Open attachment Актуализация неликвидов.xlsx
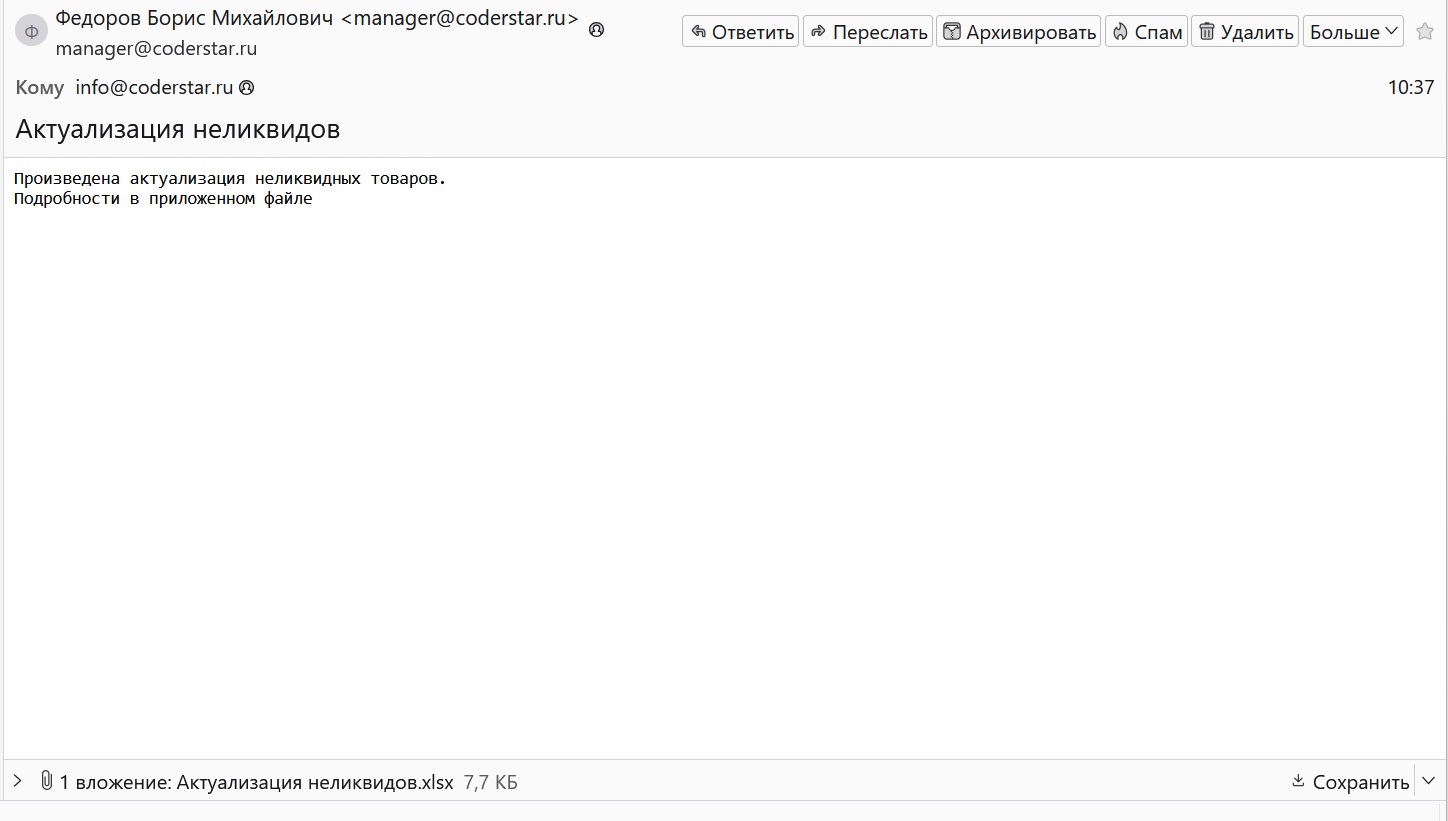 tap(315, 782)
